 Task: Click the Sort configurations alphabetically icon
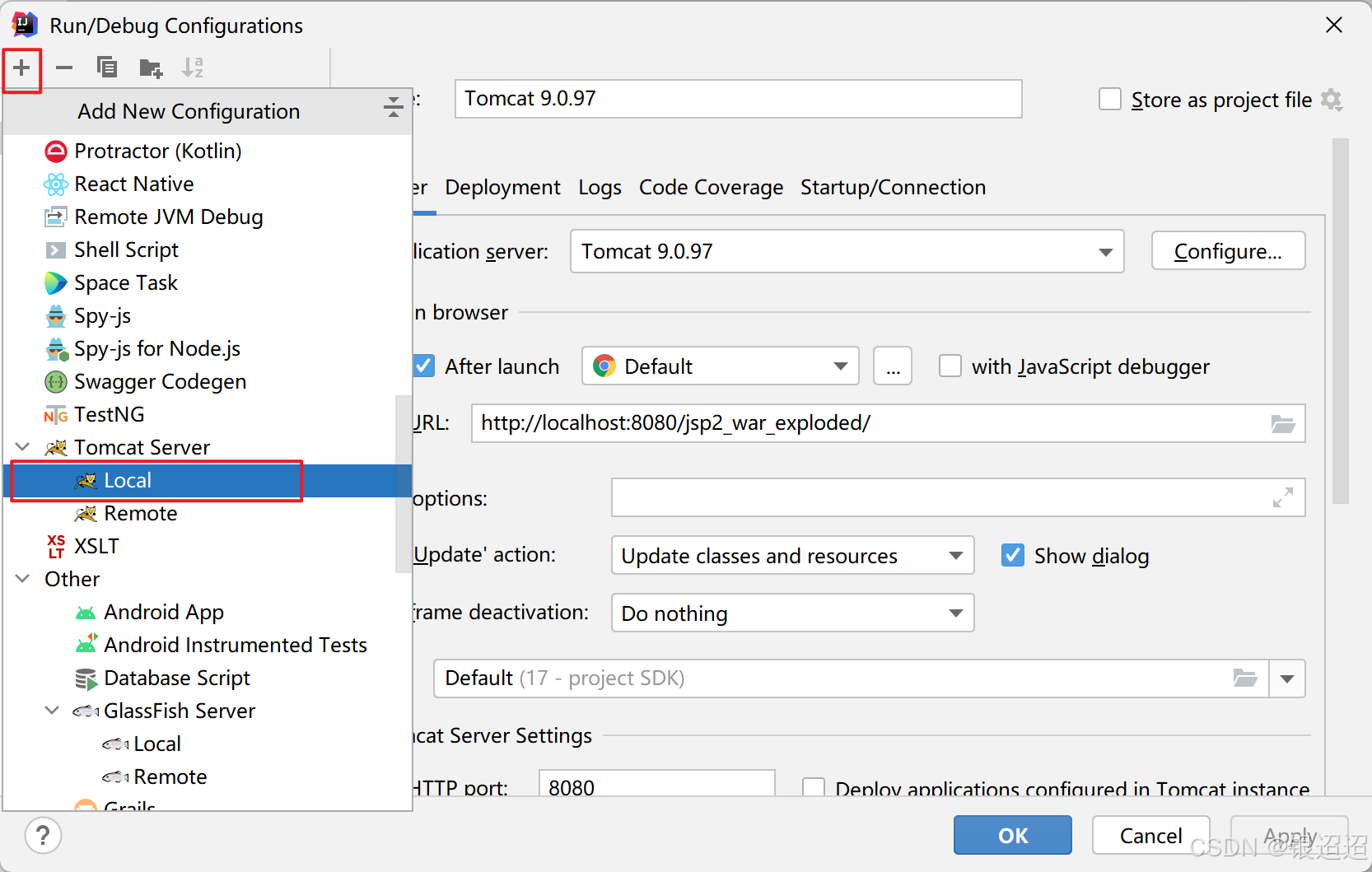pos(193,68)
